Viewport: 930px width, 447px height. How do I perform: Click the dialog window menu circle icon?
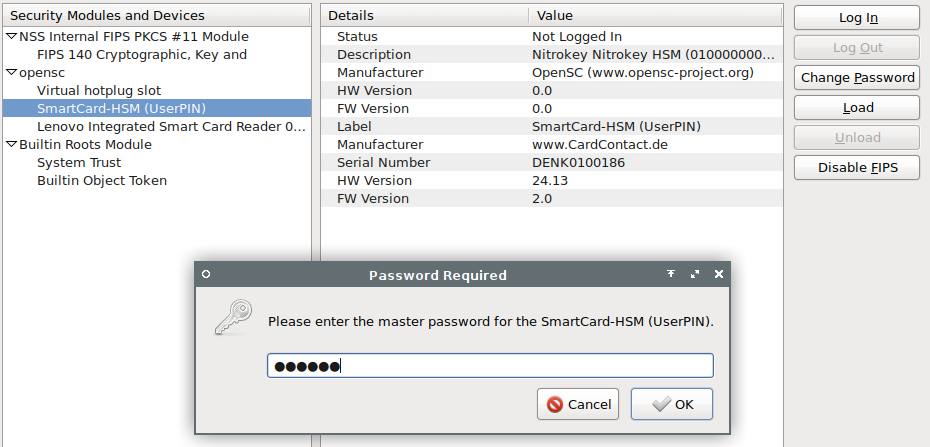tap(206, 274)
